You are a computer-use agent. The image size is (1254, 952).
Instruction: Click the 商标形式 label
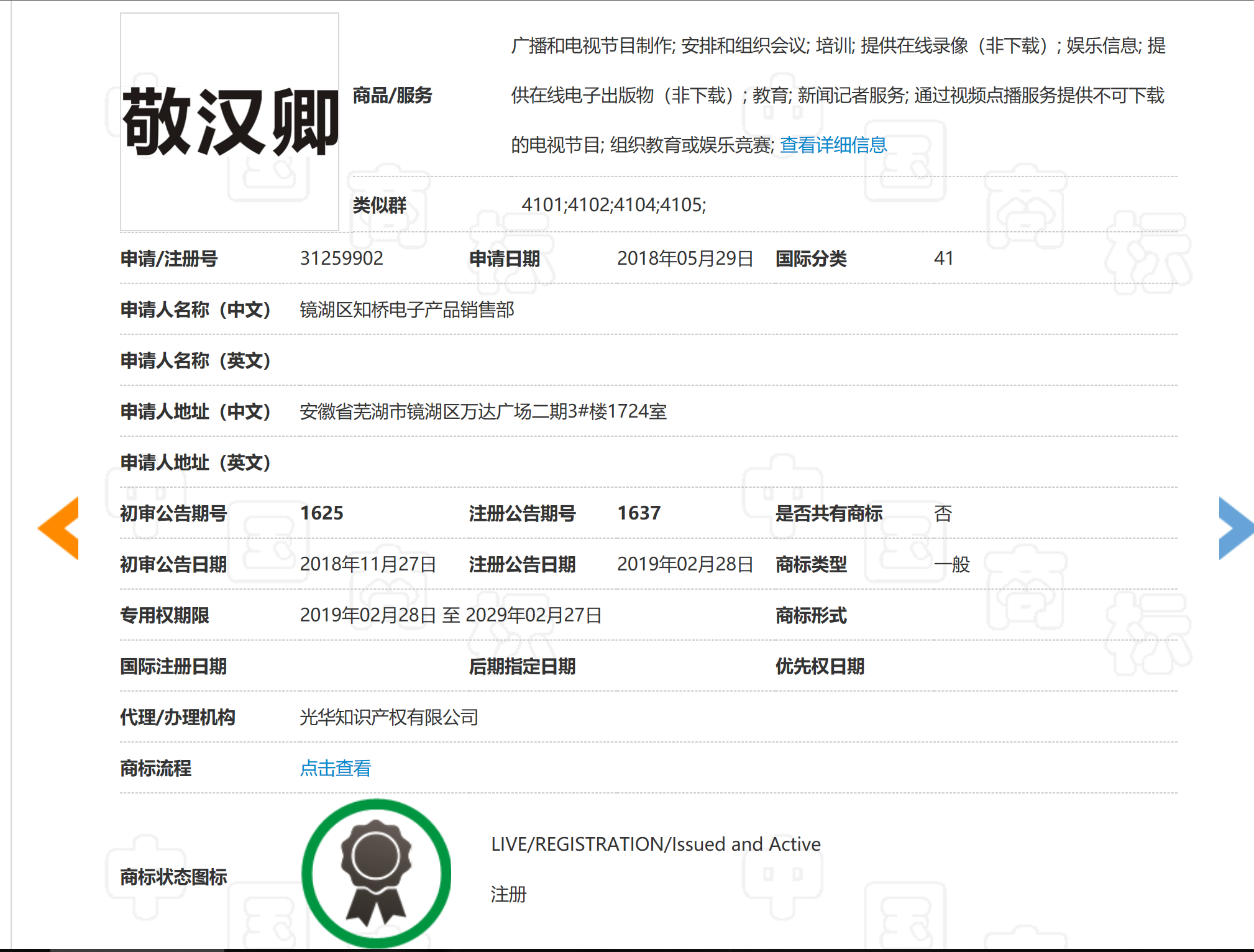[811, 615]
